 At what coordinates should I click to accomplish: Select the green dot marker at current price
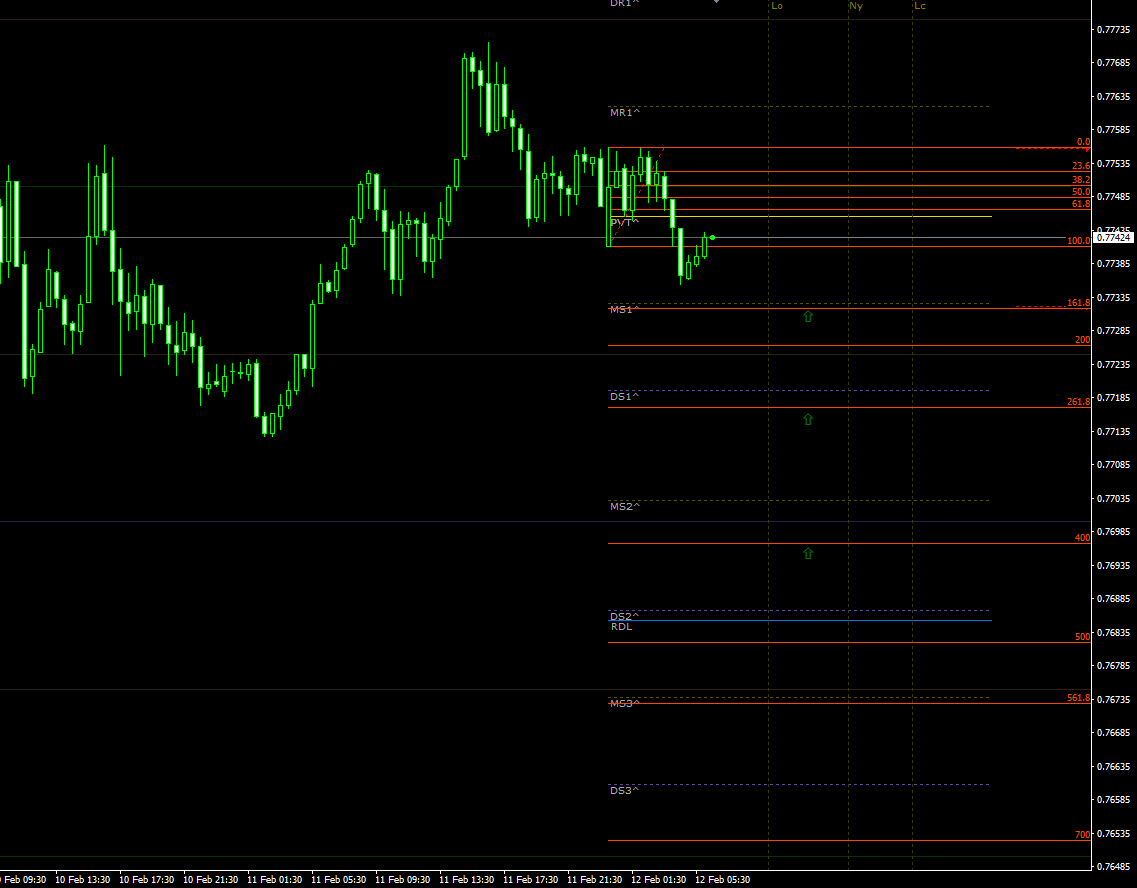tap(713, 237)
